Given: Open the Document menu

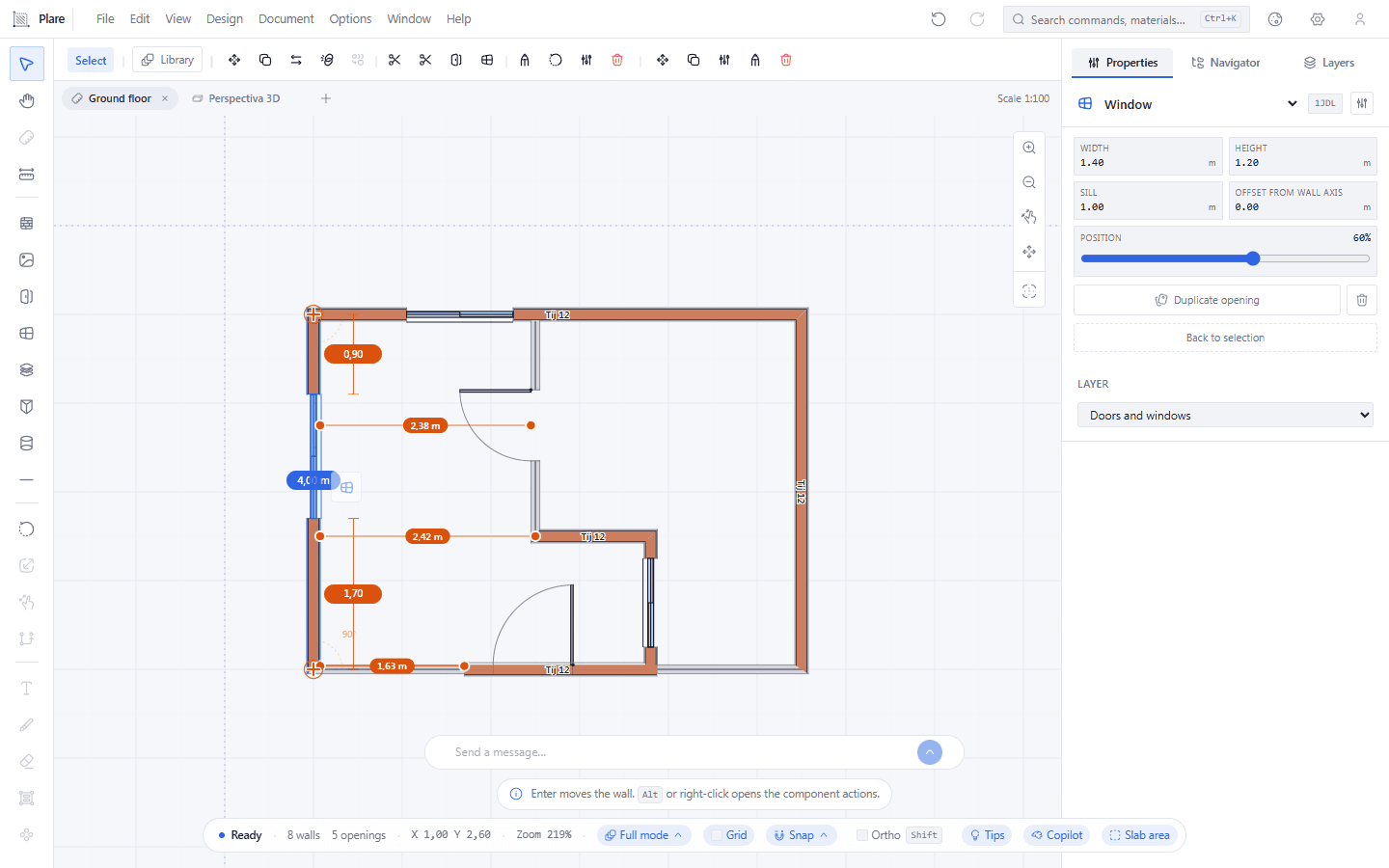Looking at the screenshot, I should 286,19.
